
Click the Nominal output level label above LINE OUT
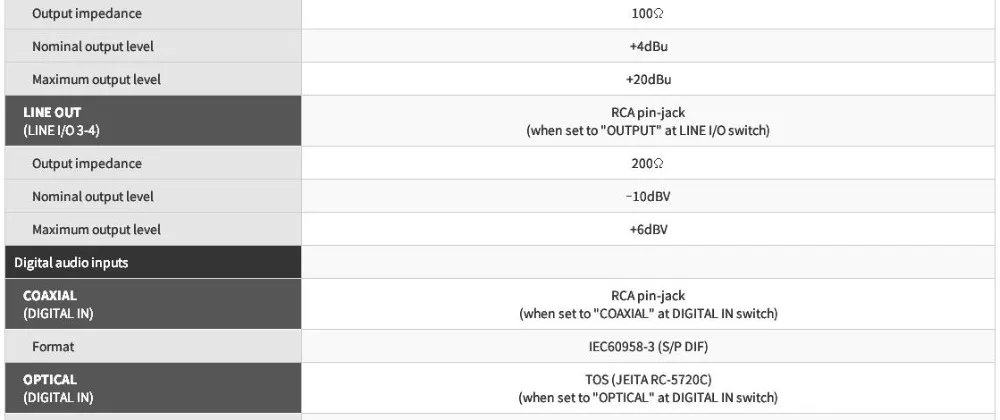pos(93,47)
